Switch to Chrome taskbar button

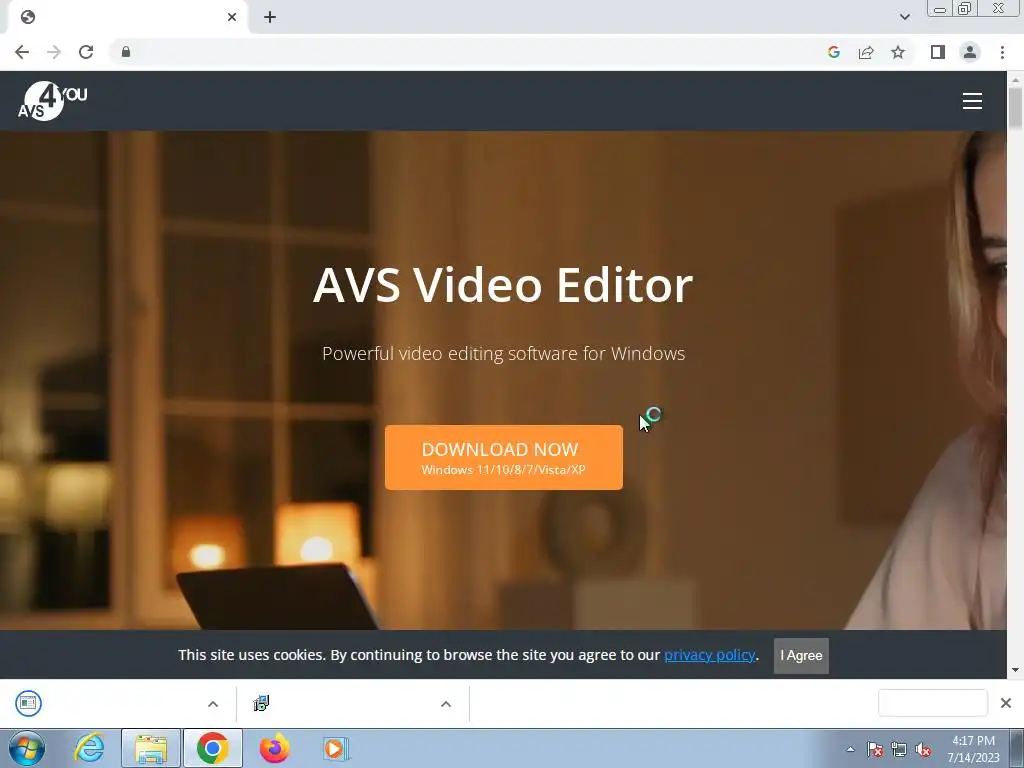point(212,748)
